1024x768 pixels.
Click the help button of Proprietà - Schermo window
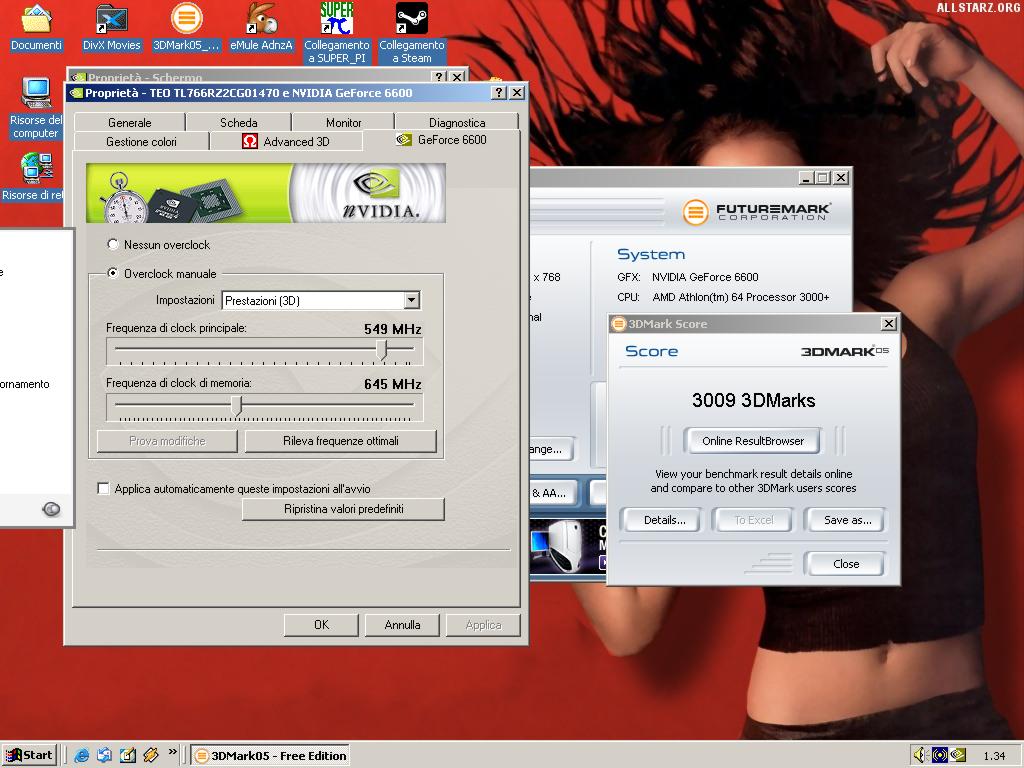point(441,76)
